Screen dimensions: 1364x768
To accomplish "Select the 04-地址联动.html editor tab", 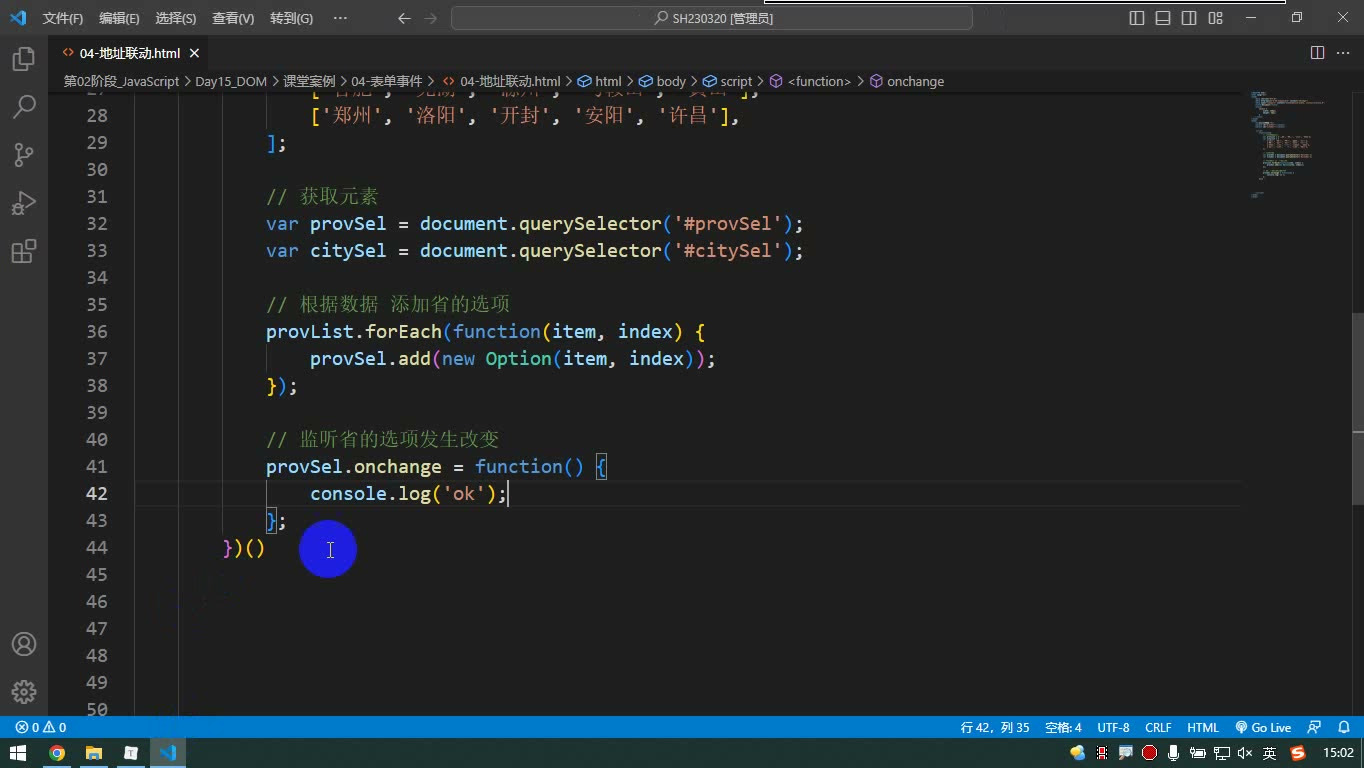I will click(x=130, y=53).
